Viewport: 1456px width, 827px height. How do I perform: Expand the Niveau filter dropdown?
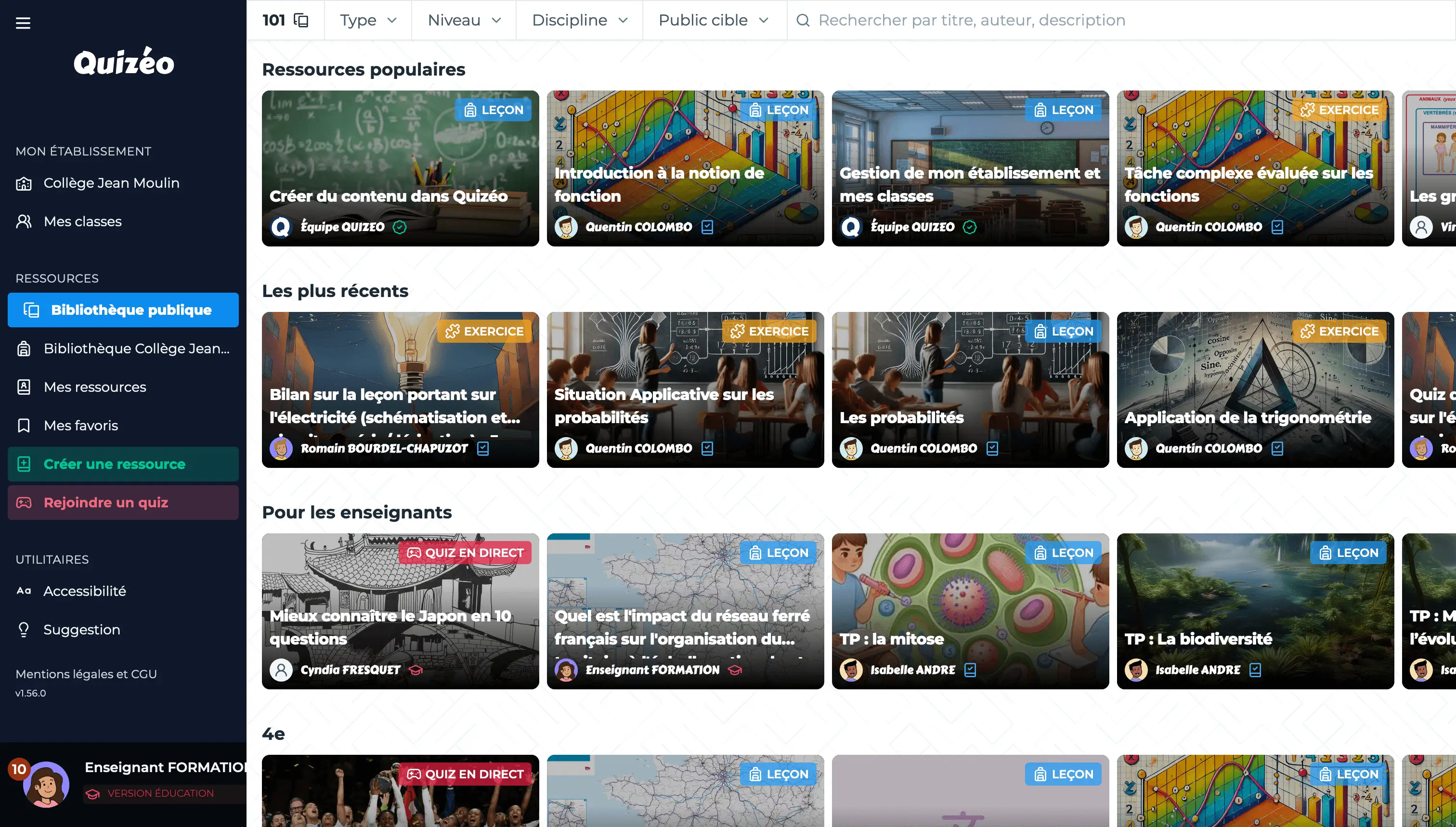coord(464,20)
